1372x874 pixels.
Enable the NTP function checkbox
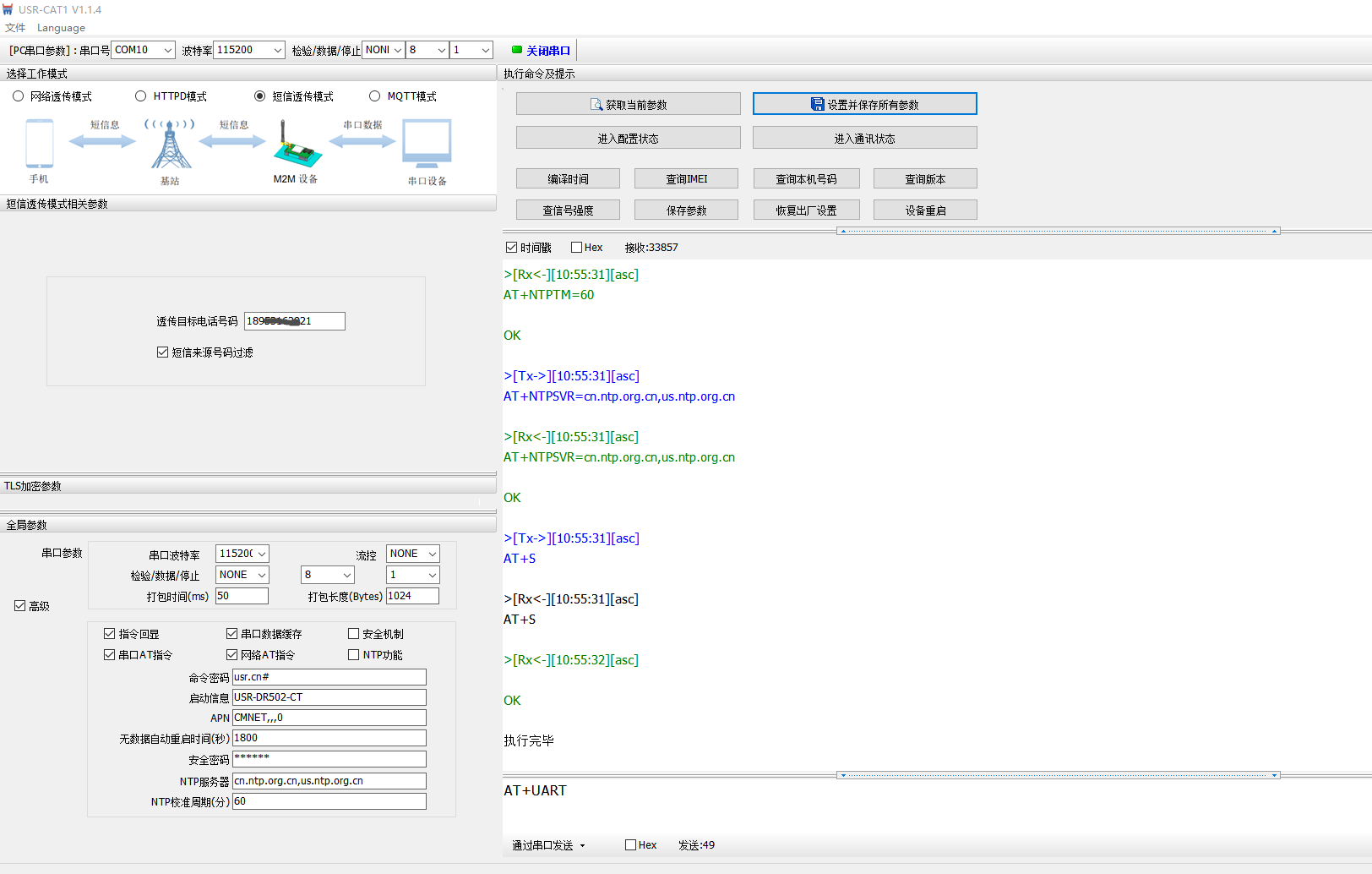354,655
